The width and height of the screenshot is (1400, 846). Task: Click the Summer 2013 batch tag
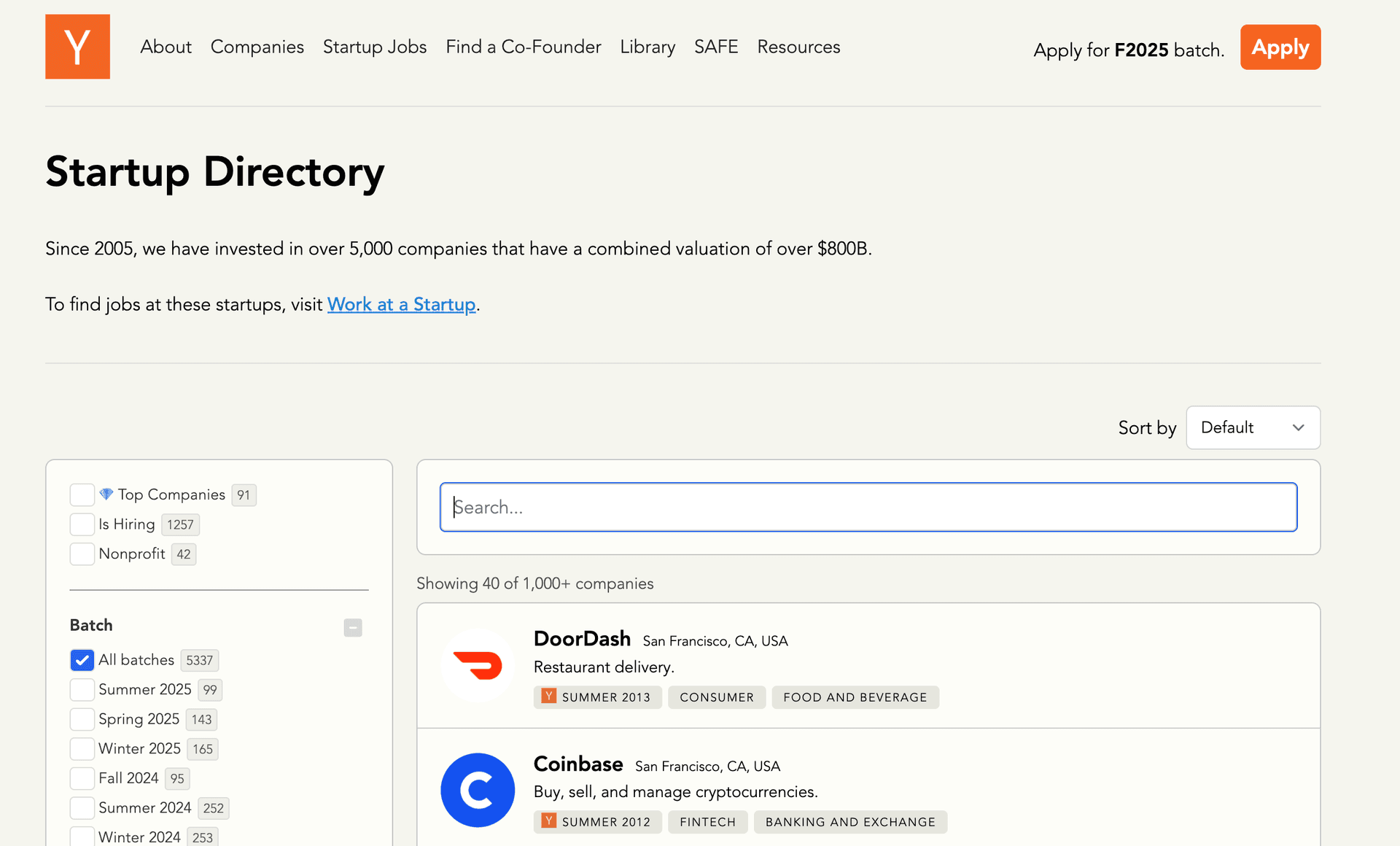point(597,697)
